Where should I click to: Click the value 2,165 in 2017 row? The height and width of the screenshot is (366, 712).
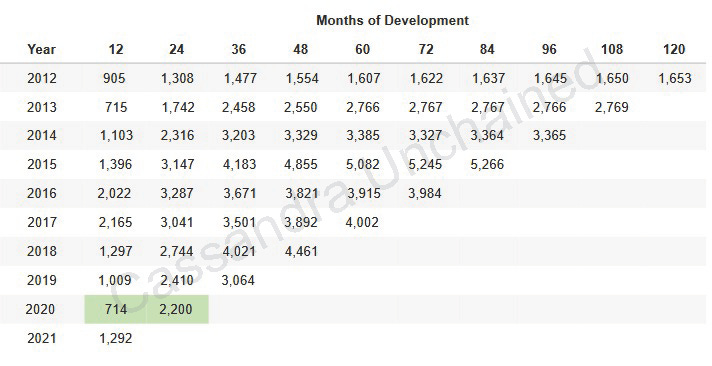[x=115, y=223]
